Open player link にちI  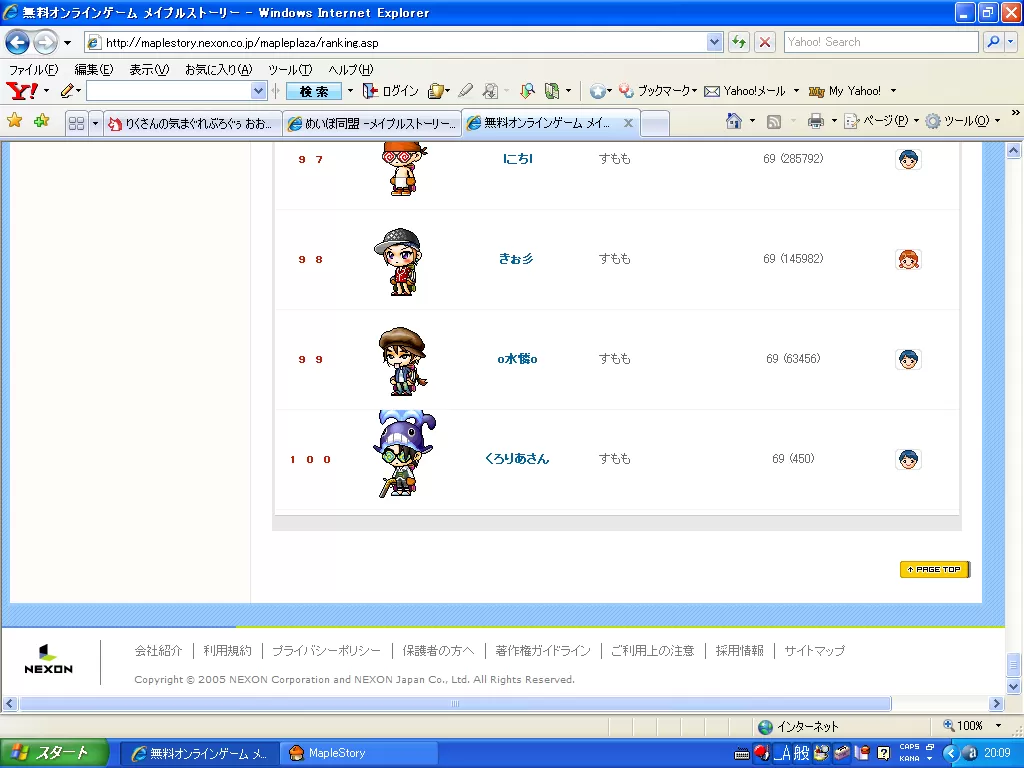[518, 159]
